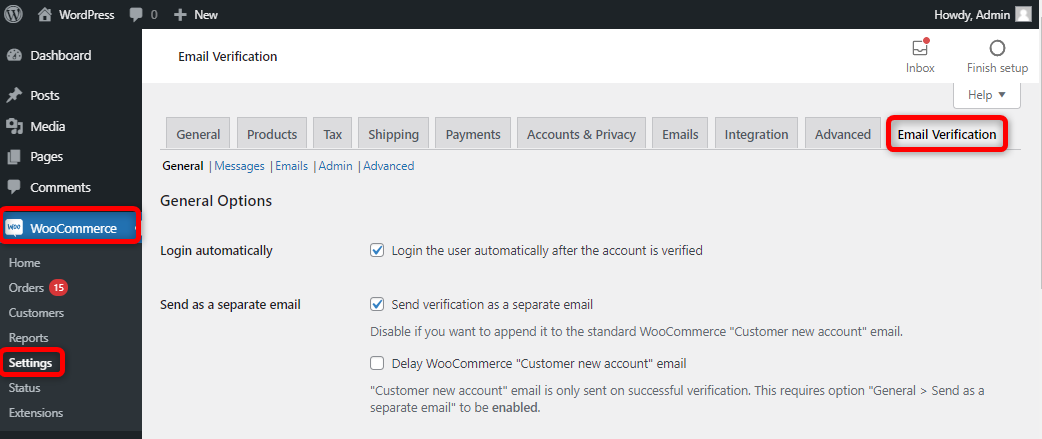The width and height of the screenshot is (1042, 439).
Task: Go to Accounts & Privacy tab
Action: [x=581, y=134]
